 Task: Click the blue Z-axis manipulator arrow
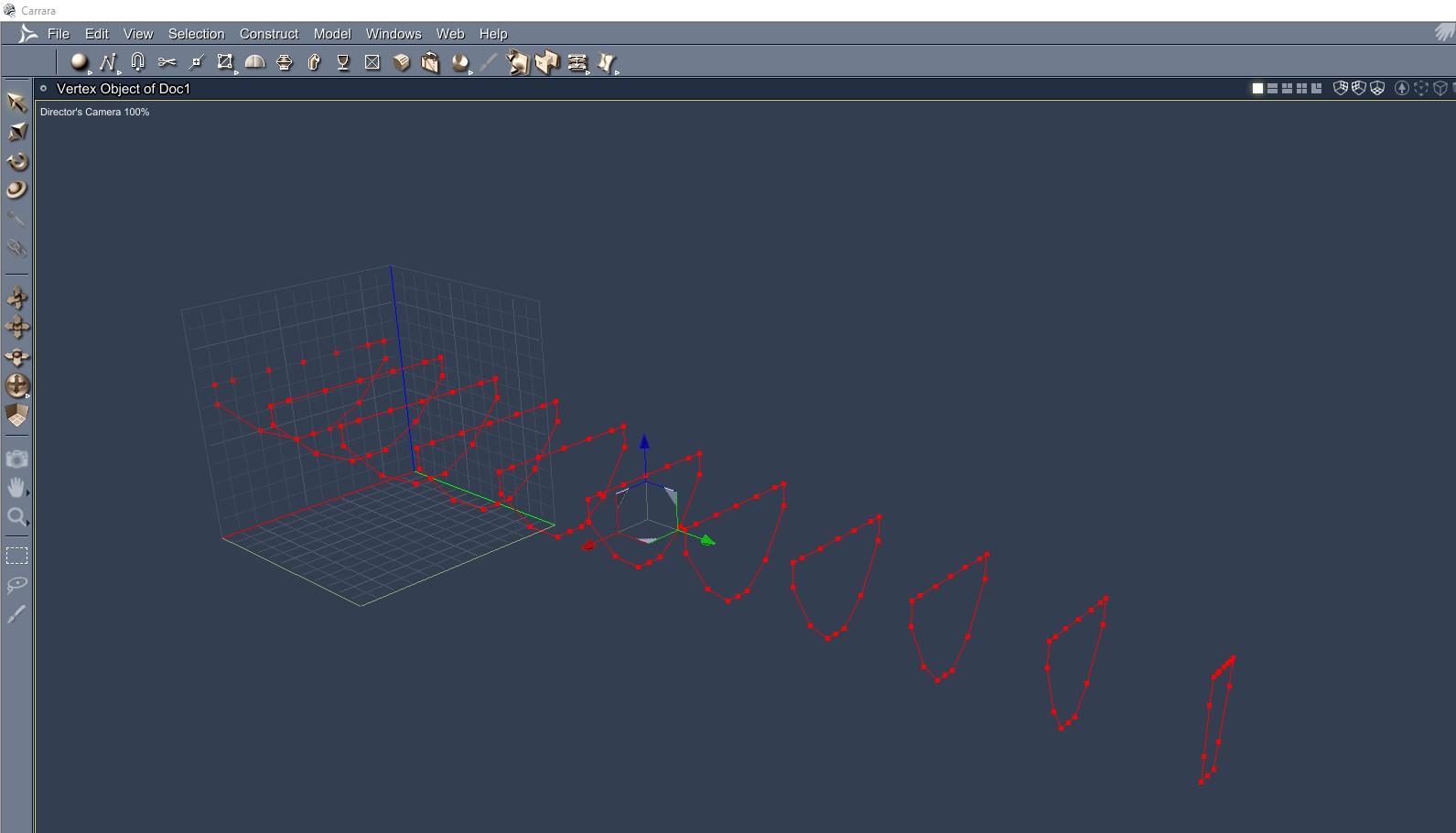coord(644,443)
